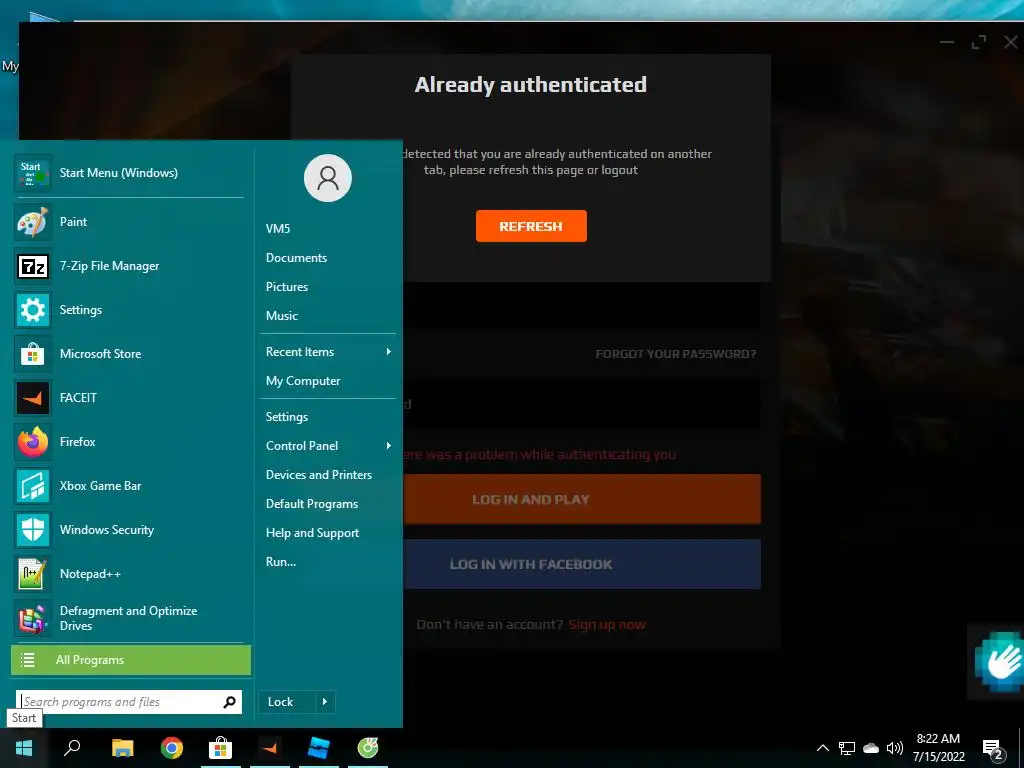This screenshot has height=768, width=1024.
Task: Open My Computer
Action: tap(303, 381)
